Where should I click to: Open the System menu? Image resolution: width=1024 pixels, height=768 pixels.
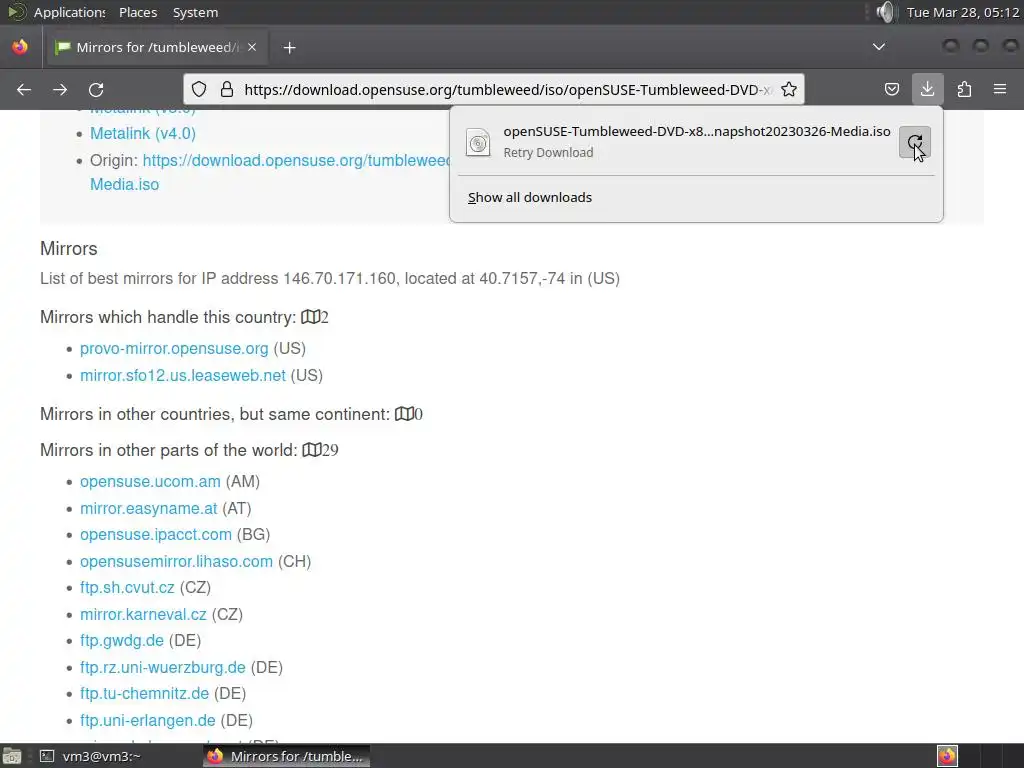coord(195,12)
